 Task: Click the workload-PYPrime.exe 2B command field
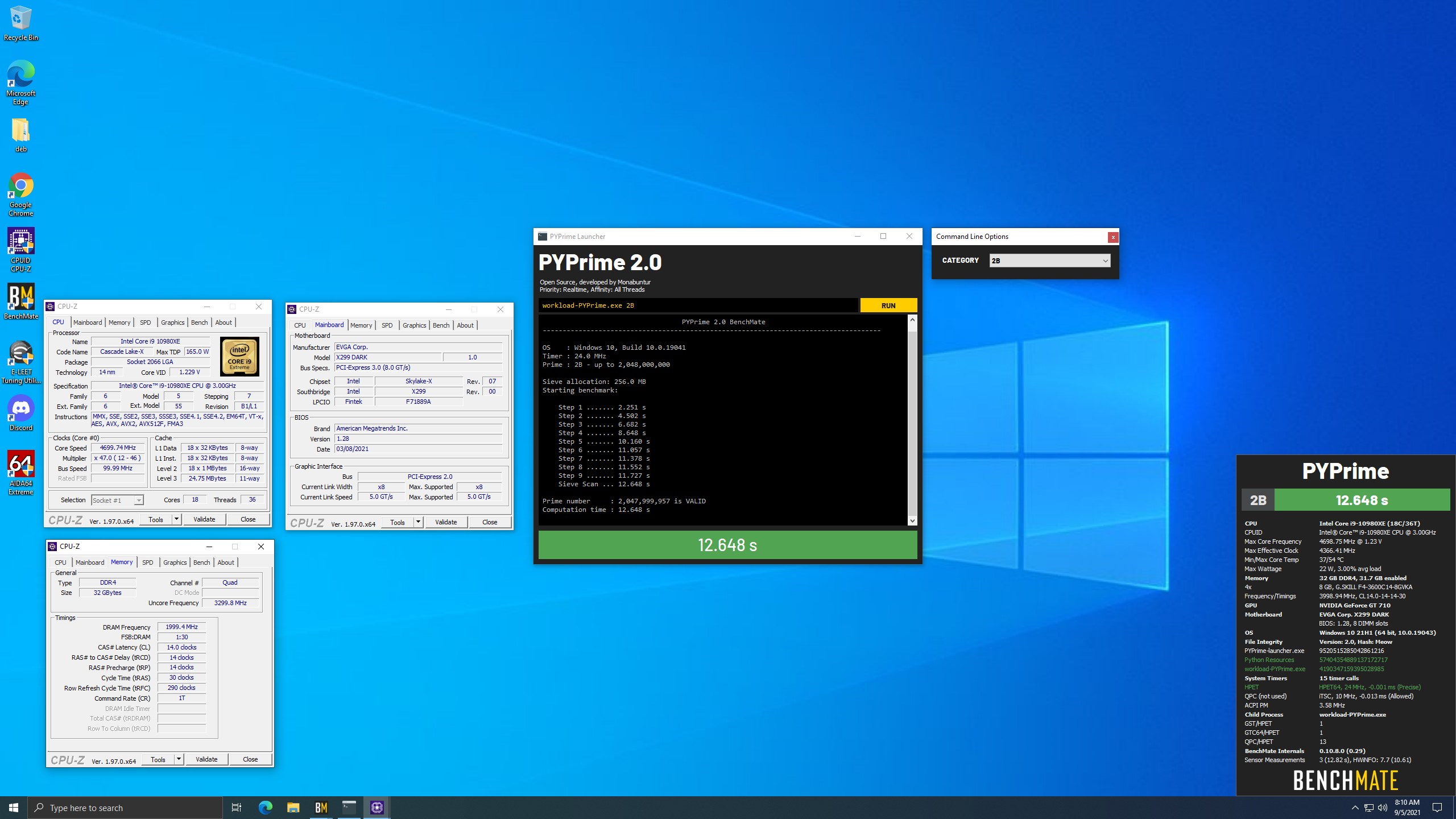698,305
